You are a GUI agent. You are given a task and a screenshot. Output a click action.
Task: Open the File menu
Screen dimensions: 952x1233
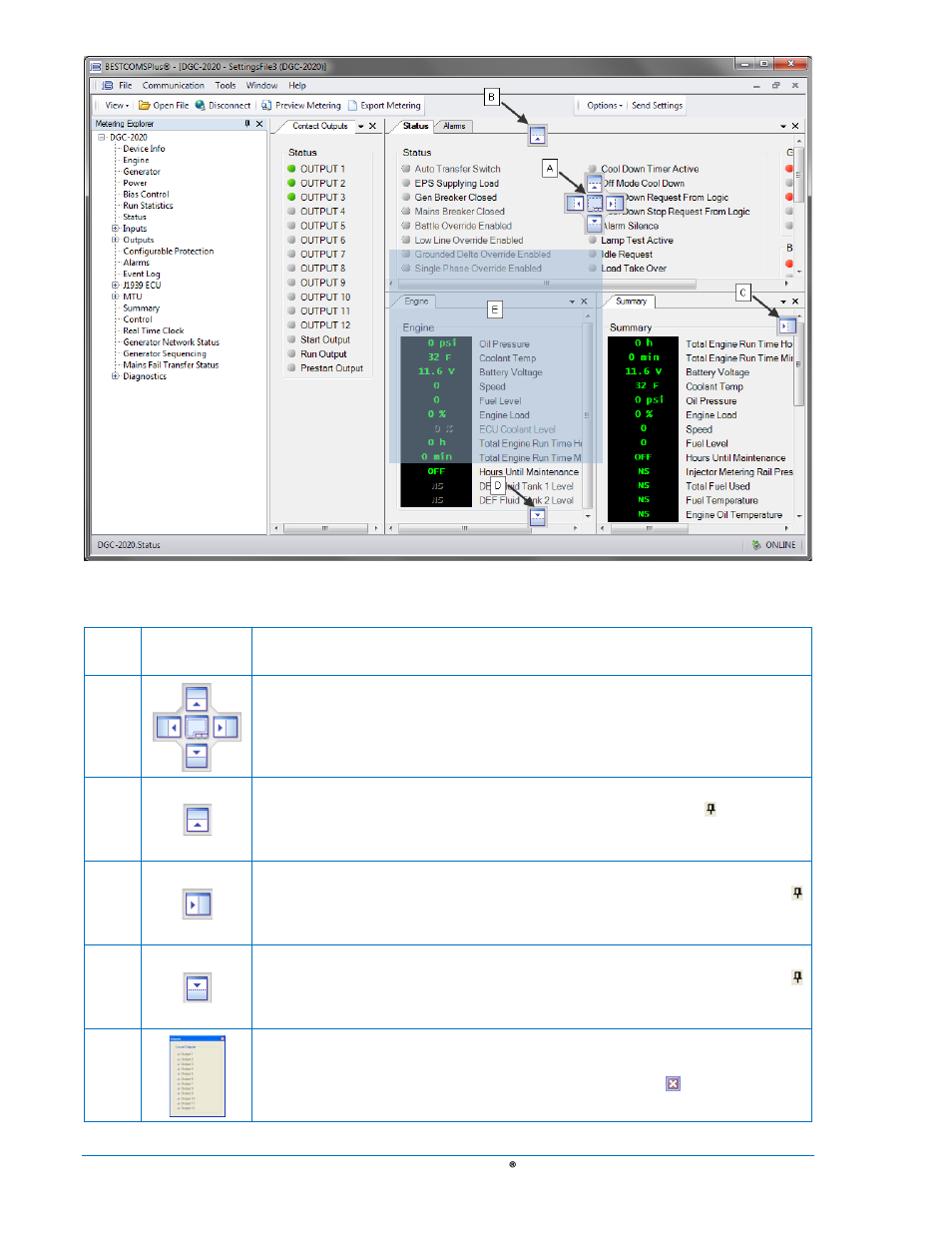coord(126,86)
